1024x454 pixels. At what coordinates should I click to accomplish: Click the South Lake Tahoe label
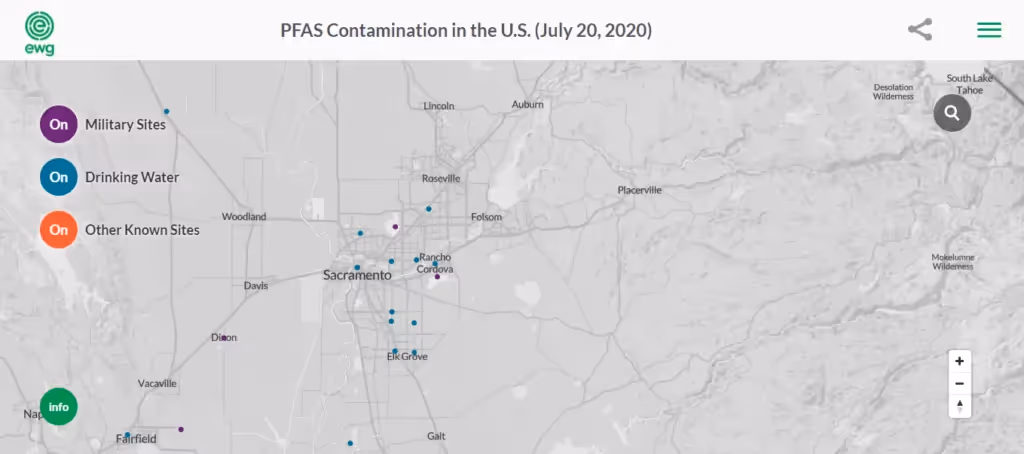coord(970,84)
